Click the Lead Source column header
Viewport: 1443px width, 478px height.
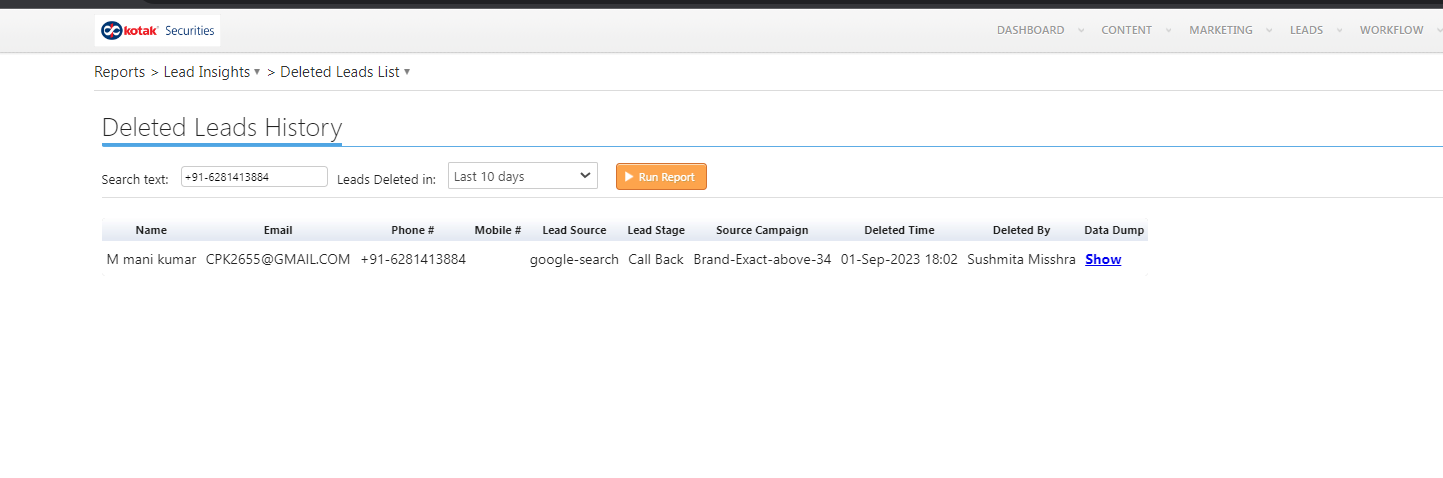point(574,230)
